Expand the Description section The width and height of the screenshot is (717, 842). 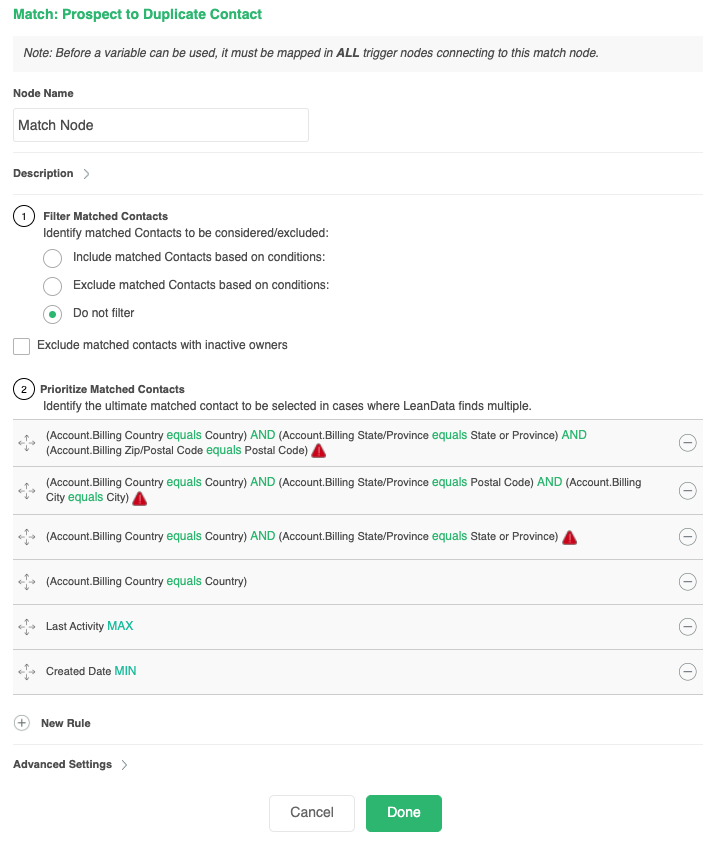[86, 174]
